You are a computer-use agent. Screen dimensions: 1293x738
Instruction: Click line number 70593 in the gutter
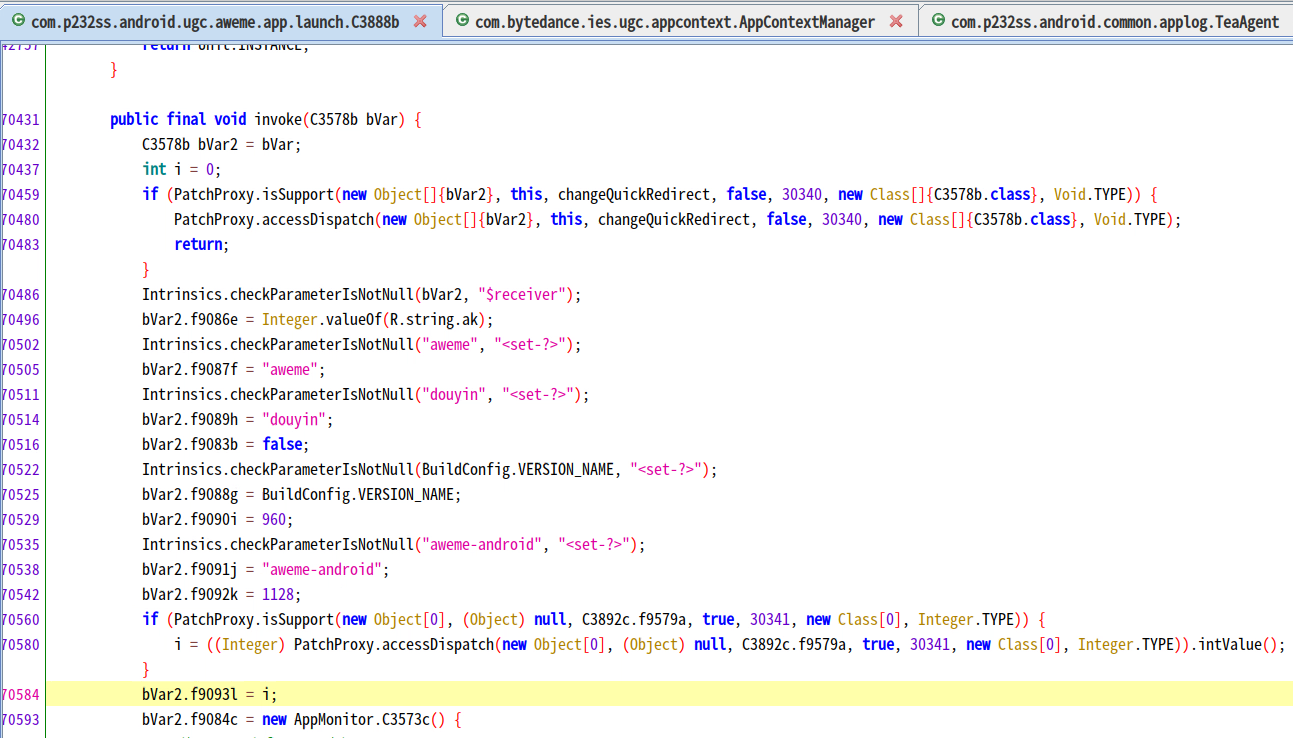click(x=21, y=719)
